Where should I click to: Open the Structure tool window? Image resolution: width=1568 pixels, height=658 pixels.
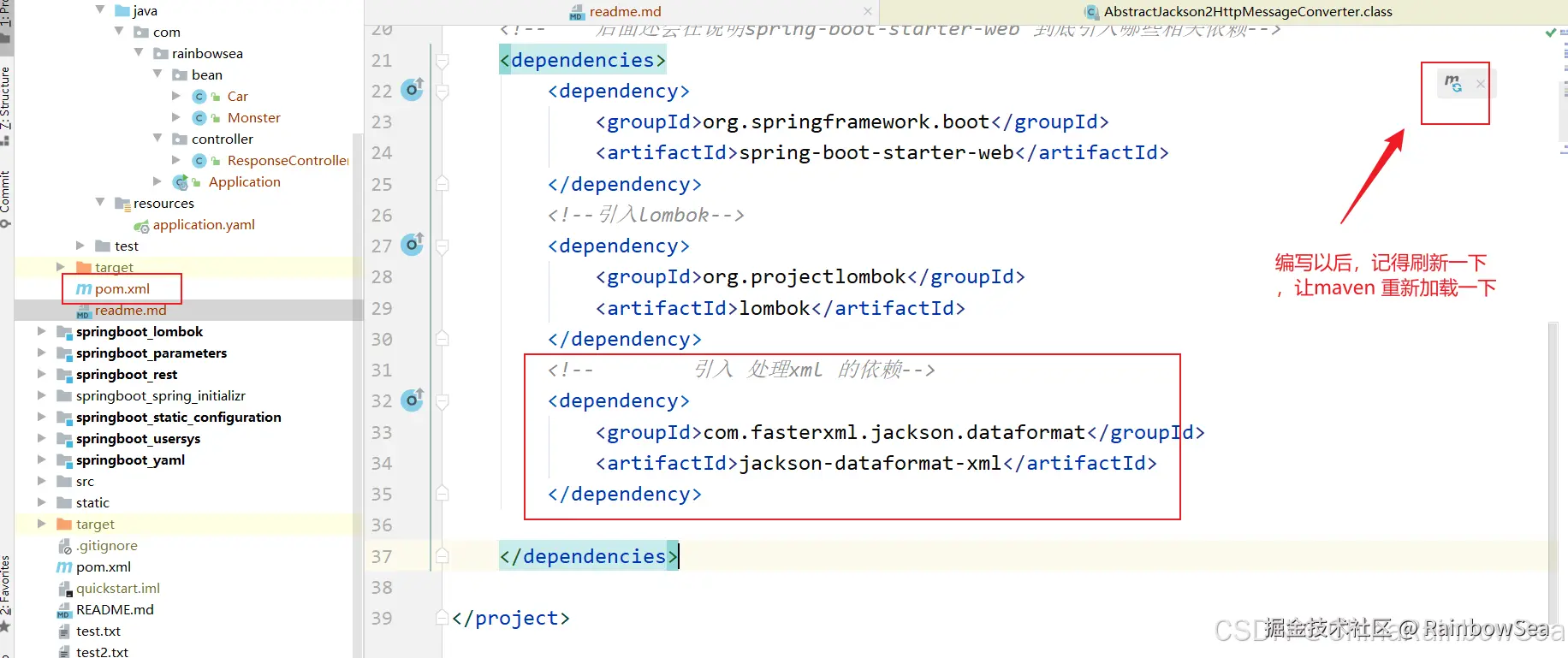coord(5,104)
